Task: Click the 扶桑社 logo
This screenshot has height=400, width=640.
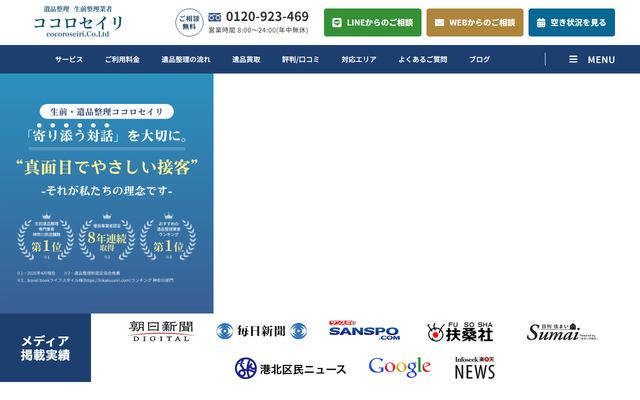Action: coord(460,331)
